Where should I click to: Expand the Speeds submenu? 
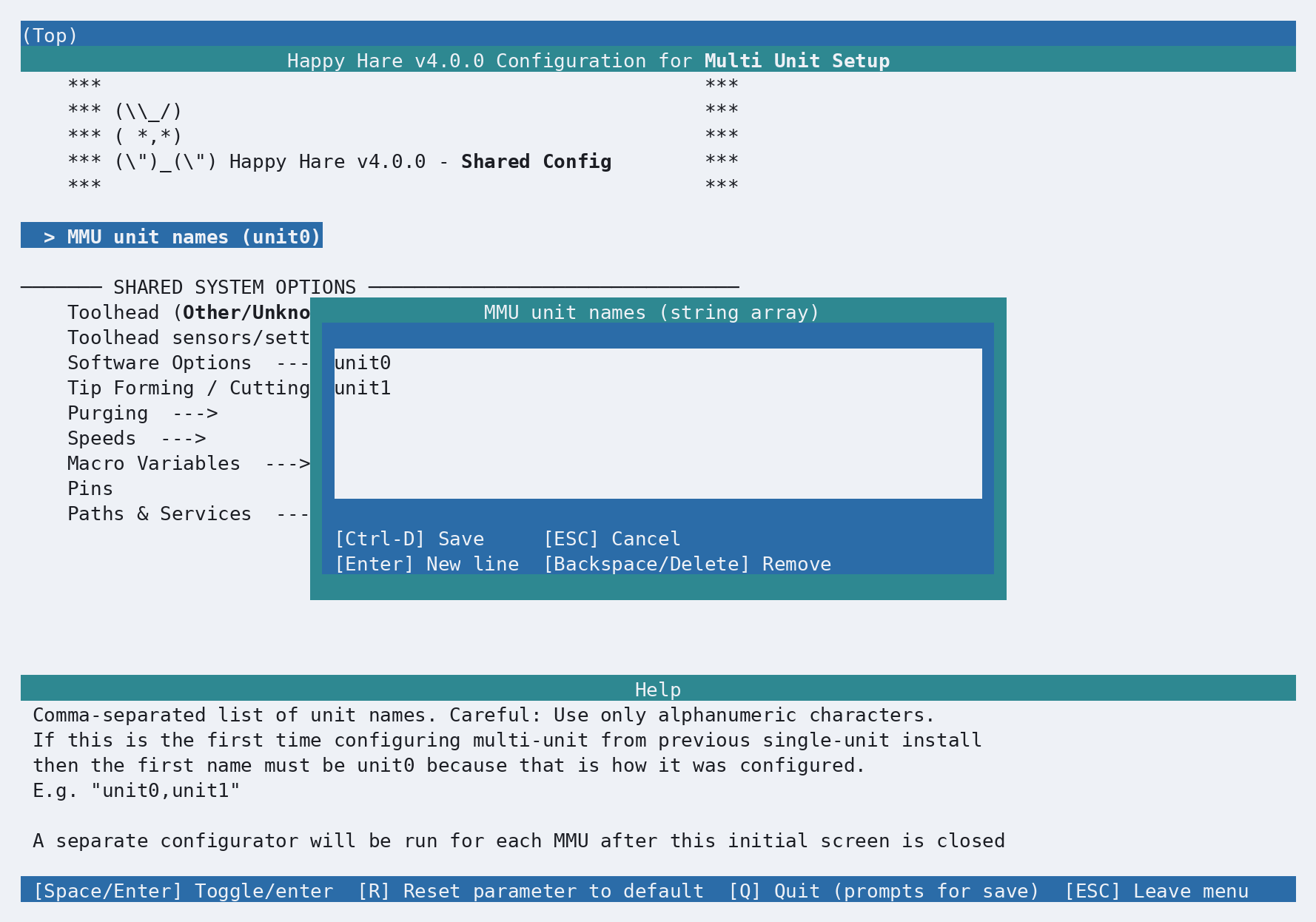(137, 438)
